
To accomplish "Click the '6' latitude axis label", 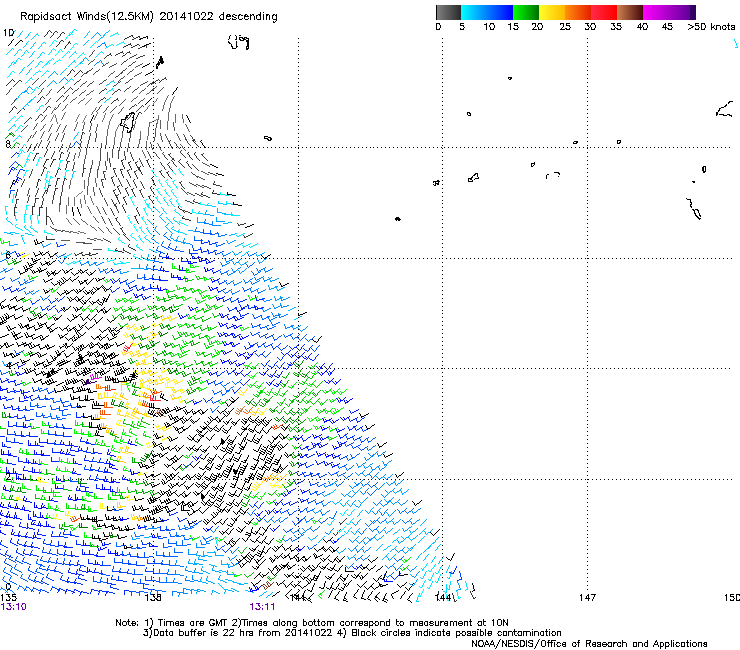I will click(x=8, y=255).
